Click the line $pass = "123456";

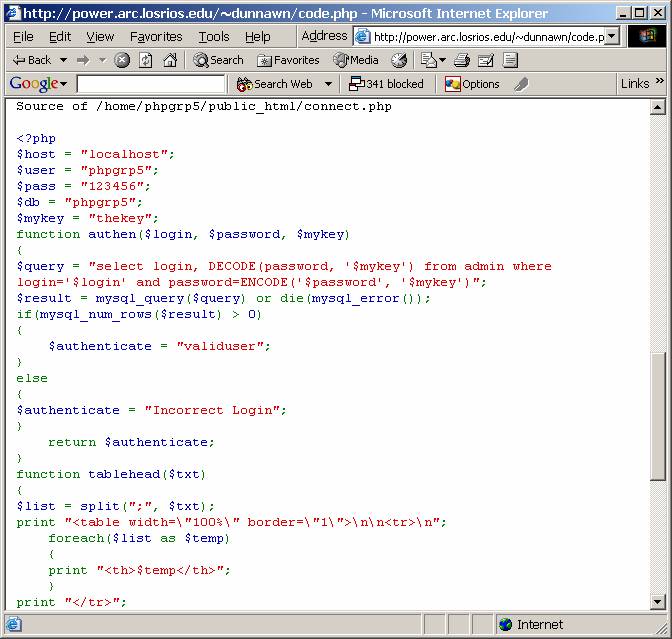[x=84, y=186]
